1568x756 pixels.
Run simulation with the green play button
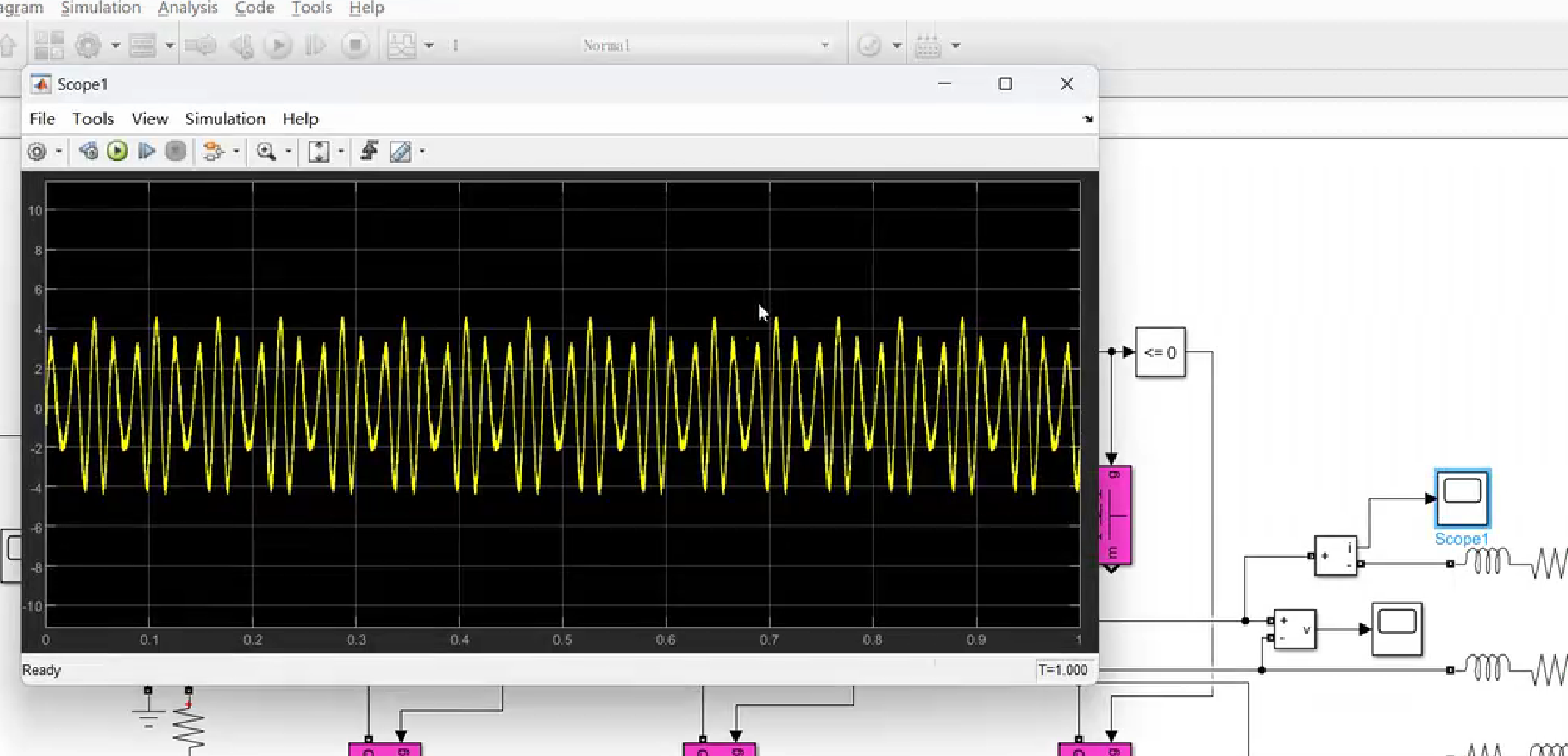point(117,151)
